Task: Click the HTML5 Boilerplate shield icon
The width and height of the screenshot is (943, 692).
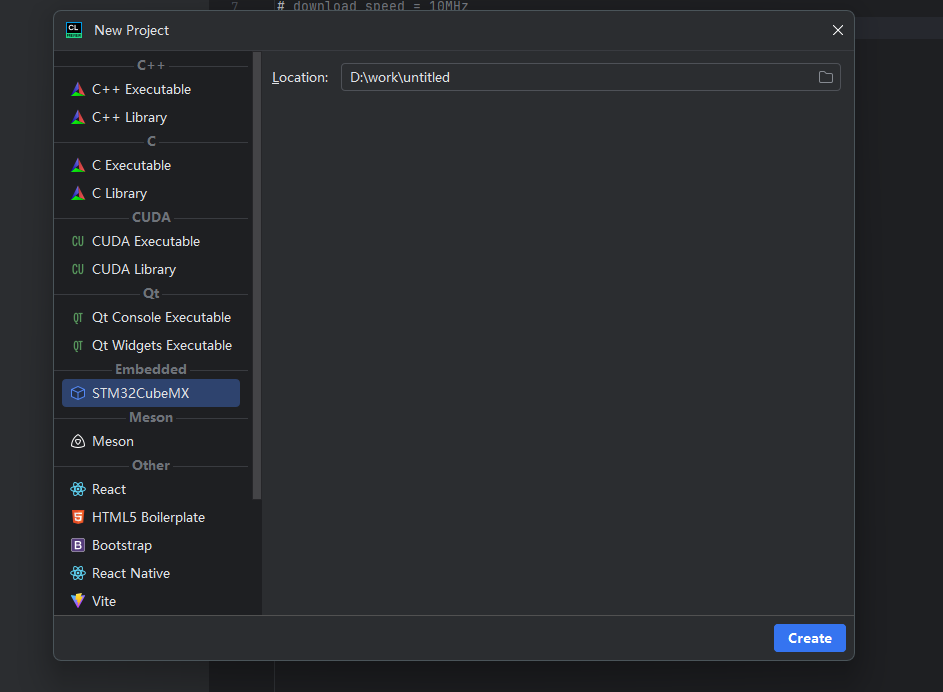Action: (x=78, y=517)
